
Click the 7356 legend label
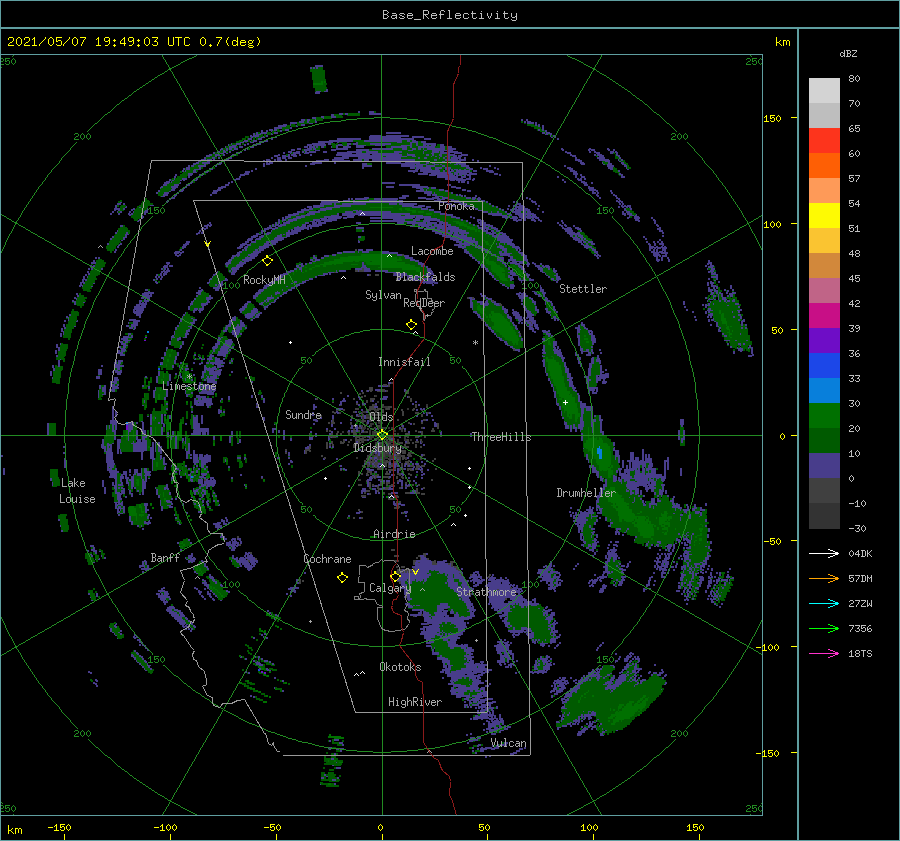pos(860,629)
